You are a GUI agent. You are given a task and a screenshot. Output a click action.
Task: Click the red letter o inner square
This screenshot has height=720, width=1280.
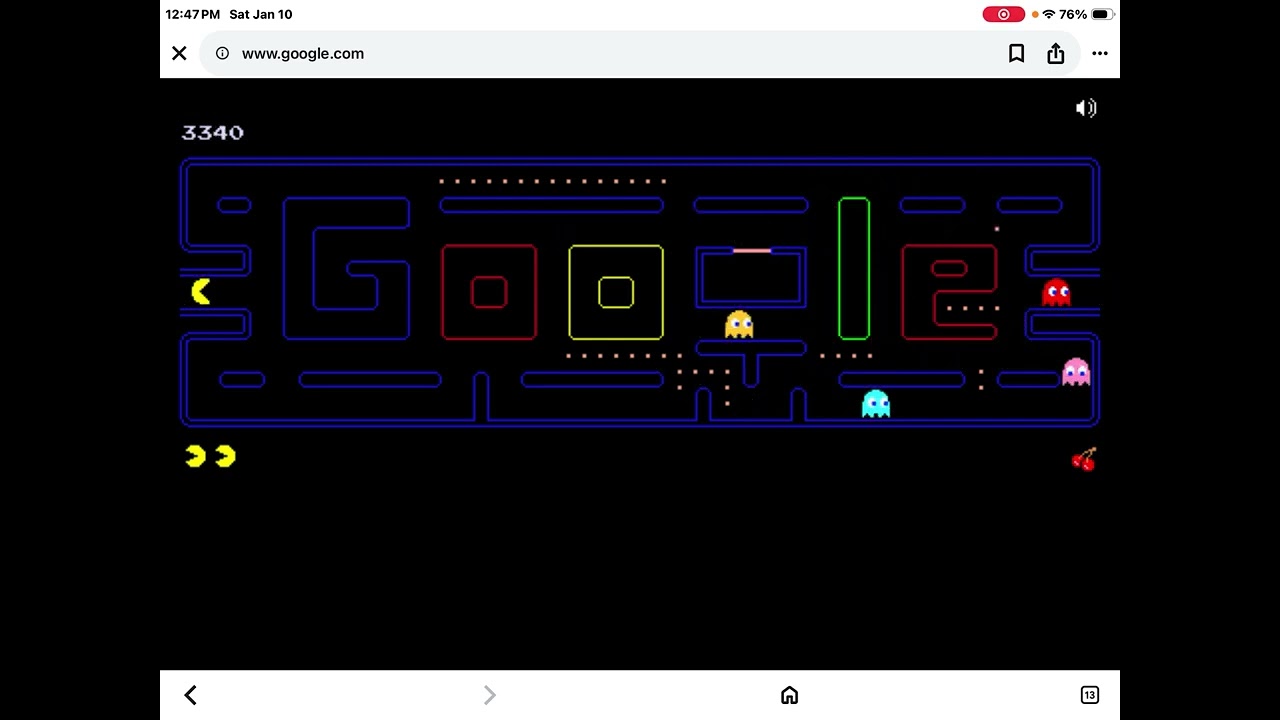(489, 292)
